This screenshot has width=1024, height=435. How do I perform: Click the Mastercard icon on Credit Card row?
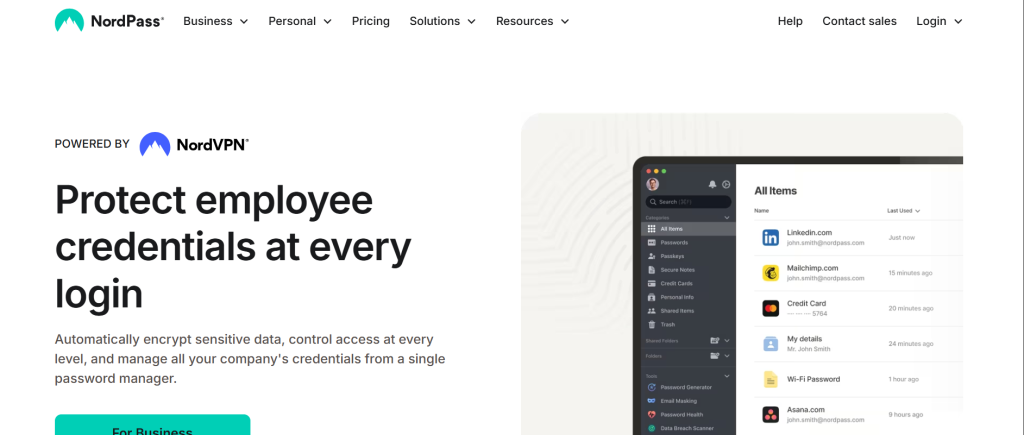click(771, 308)
